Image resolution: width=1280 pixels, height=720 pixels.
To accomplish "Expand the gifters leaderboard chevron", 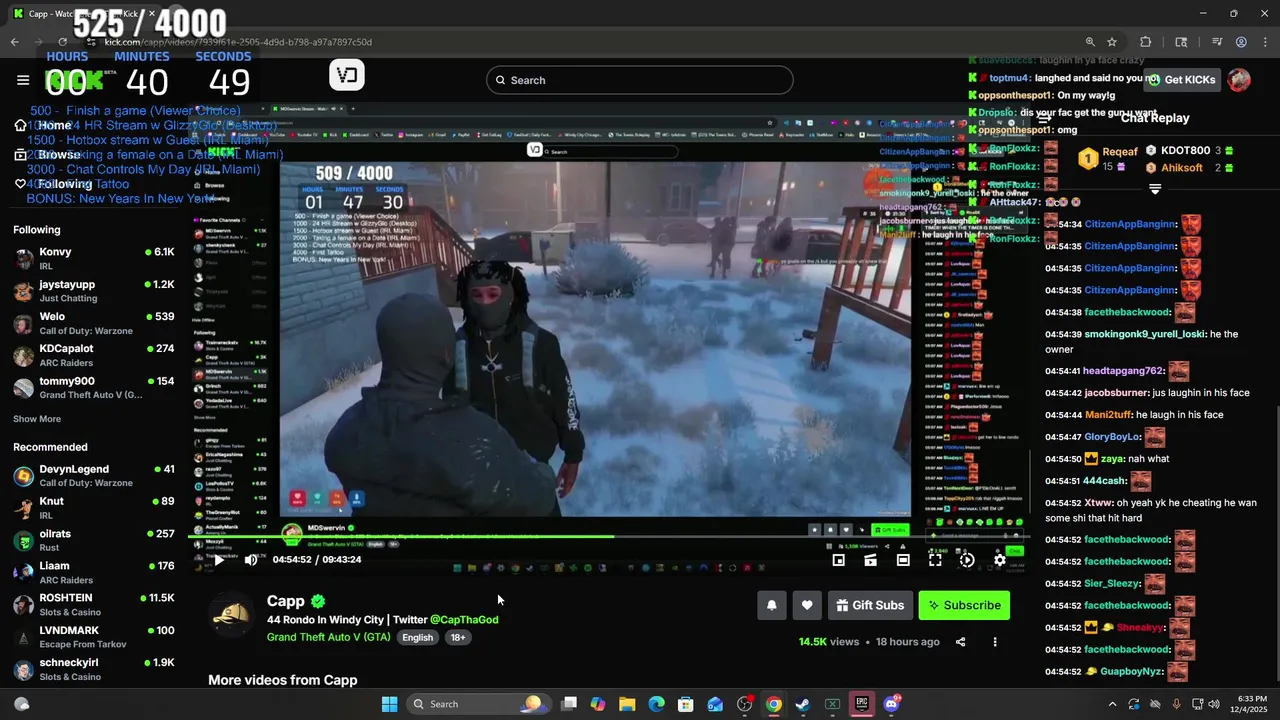I will point(1155,189).
